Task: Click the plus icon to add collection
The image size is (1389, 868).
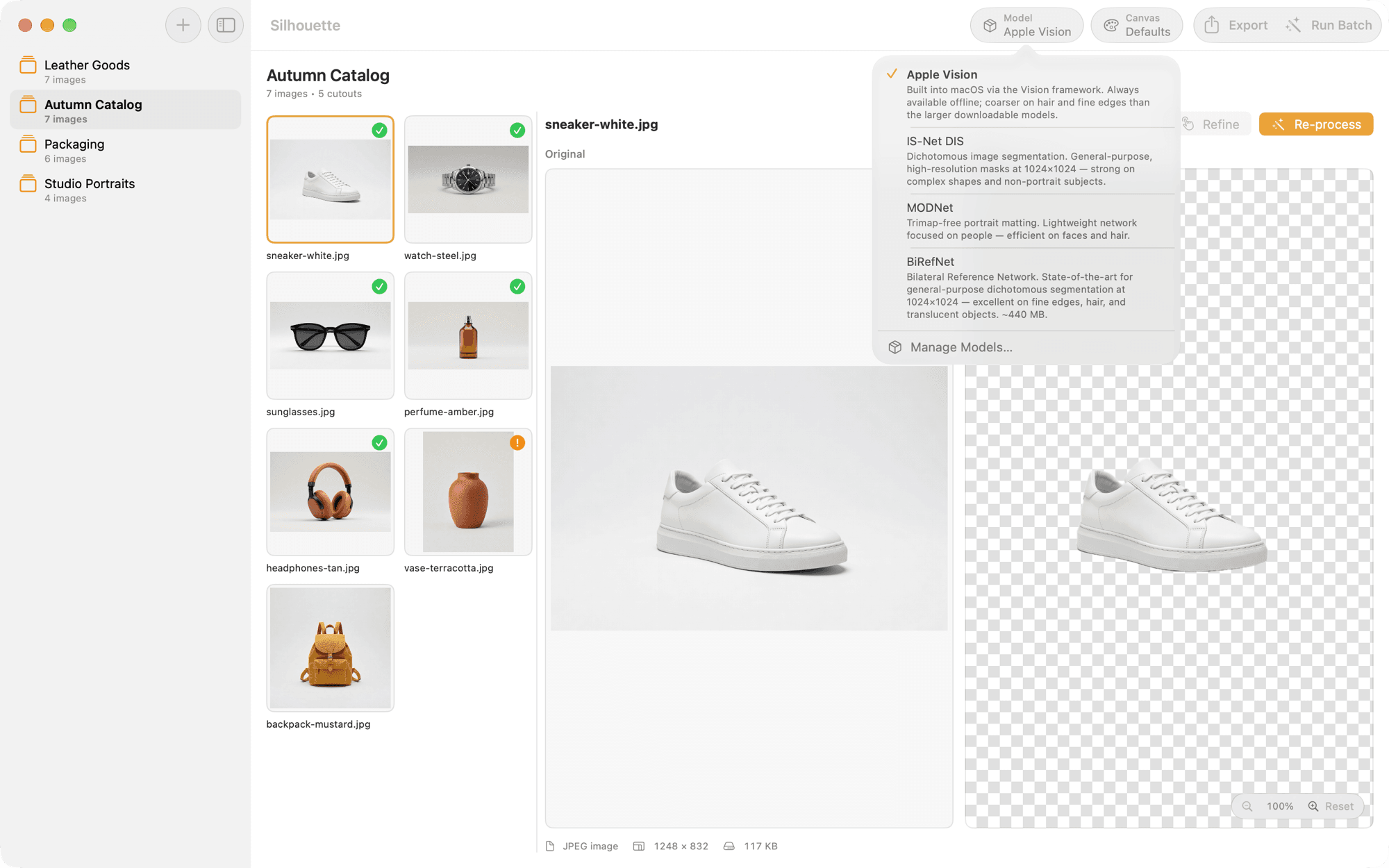Action: click(x=183, y=25)
